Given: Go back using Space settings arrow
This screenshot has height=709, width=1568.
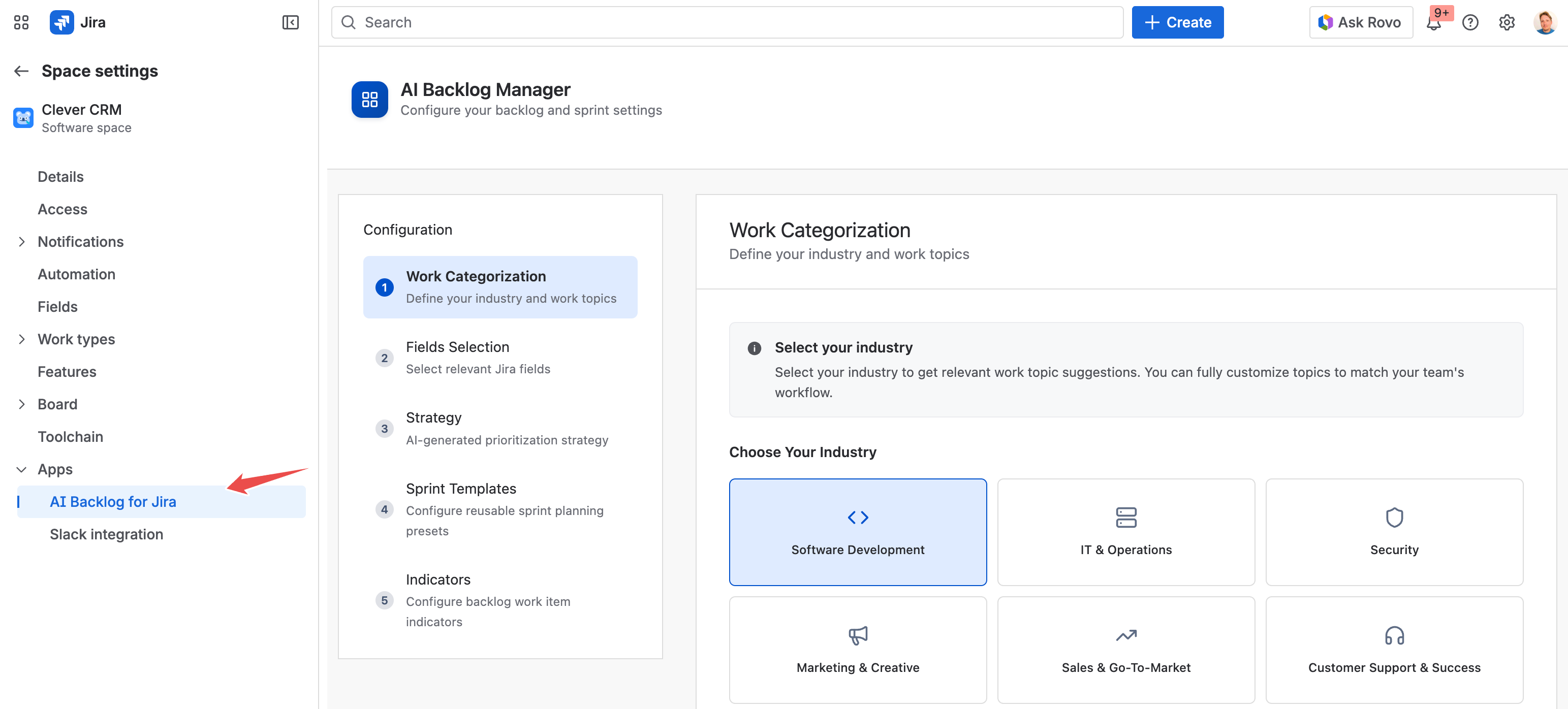Looking at the screenshot, I should click(x=21, y=71).
